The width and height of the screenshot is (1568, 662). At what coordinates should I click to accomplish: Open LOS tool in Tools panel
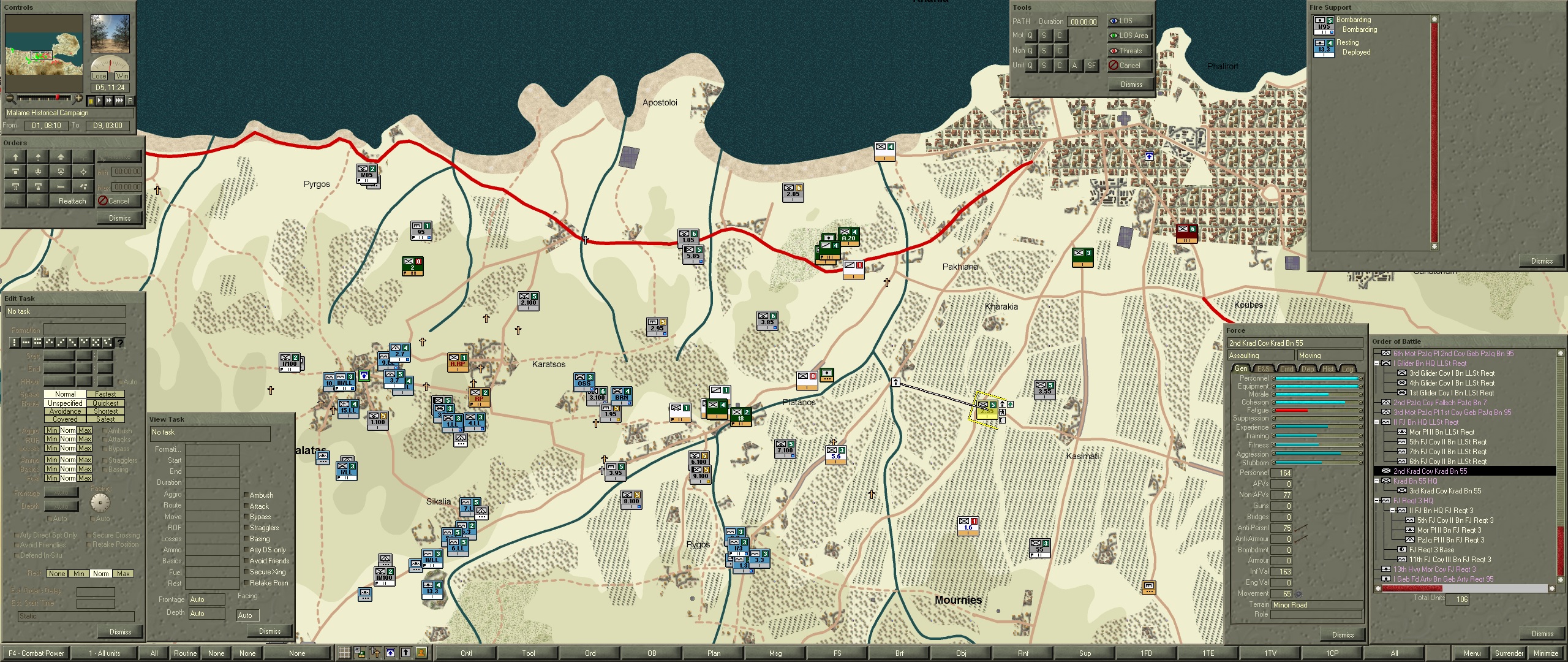[x=1130, y=21]
